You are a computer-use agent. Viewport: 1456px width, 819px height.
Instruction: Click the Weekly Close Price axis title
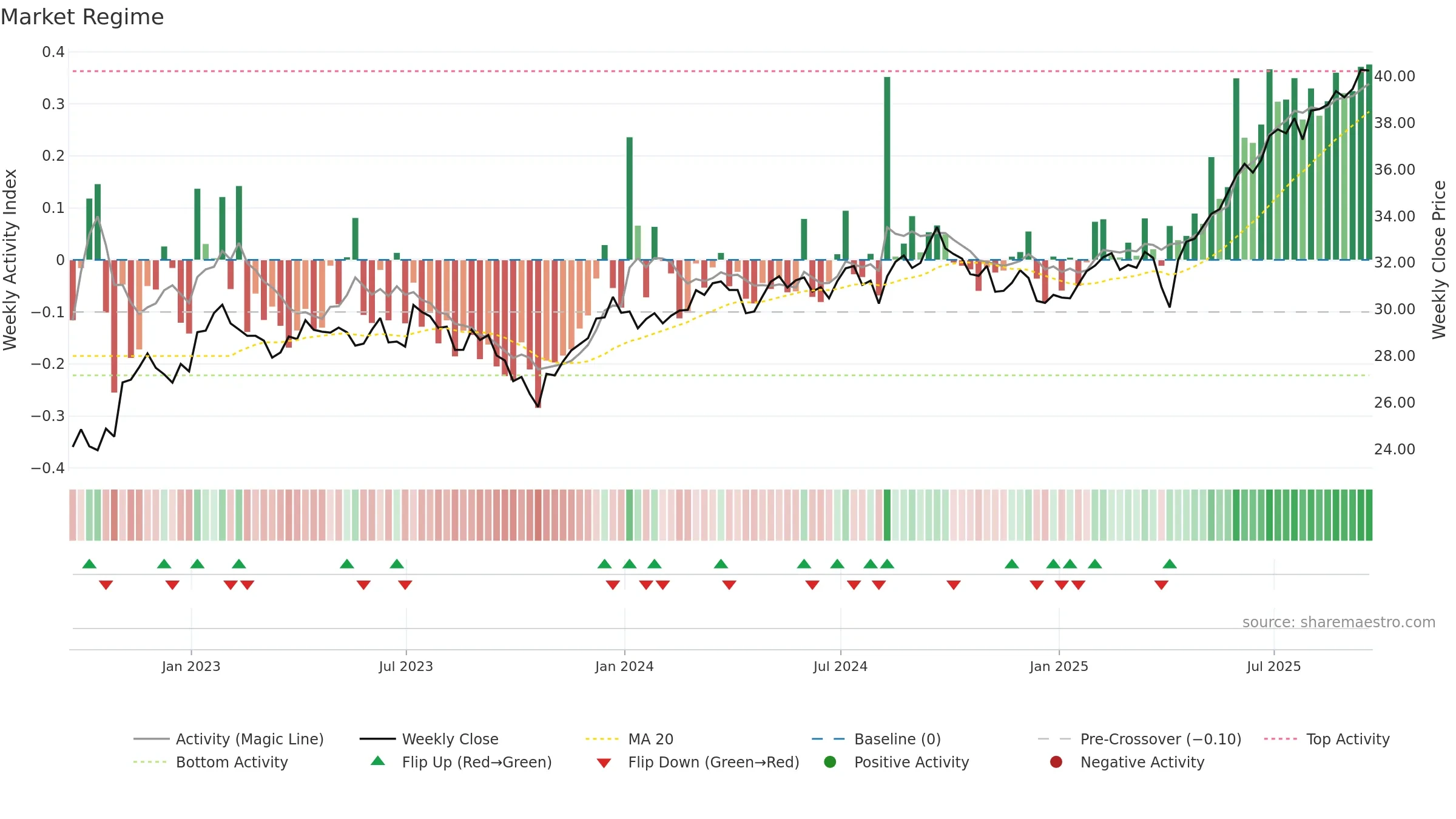click(x=1439, y=260)
